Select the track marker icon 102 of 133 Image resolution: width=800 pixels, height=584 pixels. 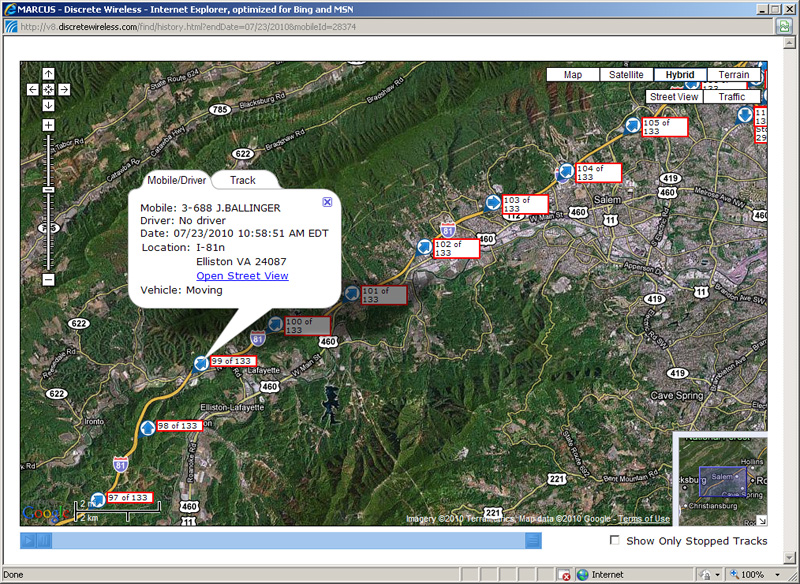click(x=424, y=247)
